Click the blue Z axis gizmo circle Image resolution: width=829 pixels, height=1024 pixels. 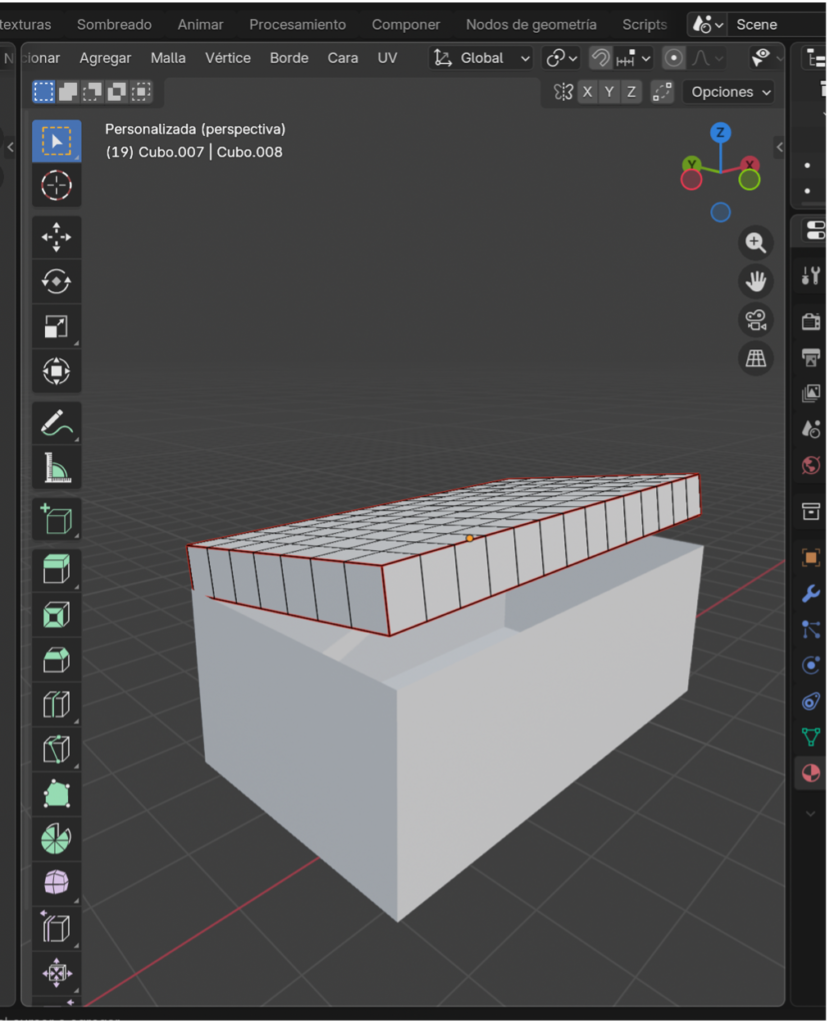(720, 133)
